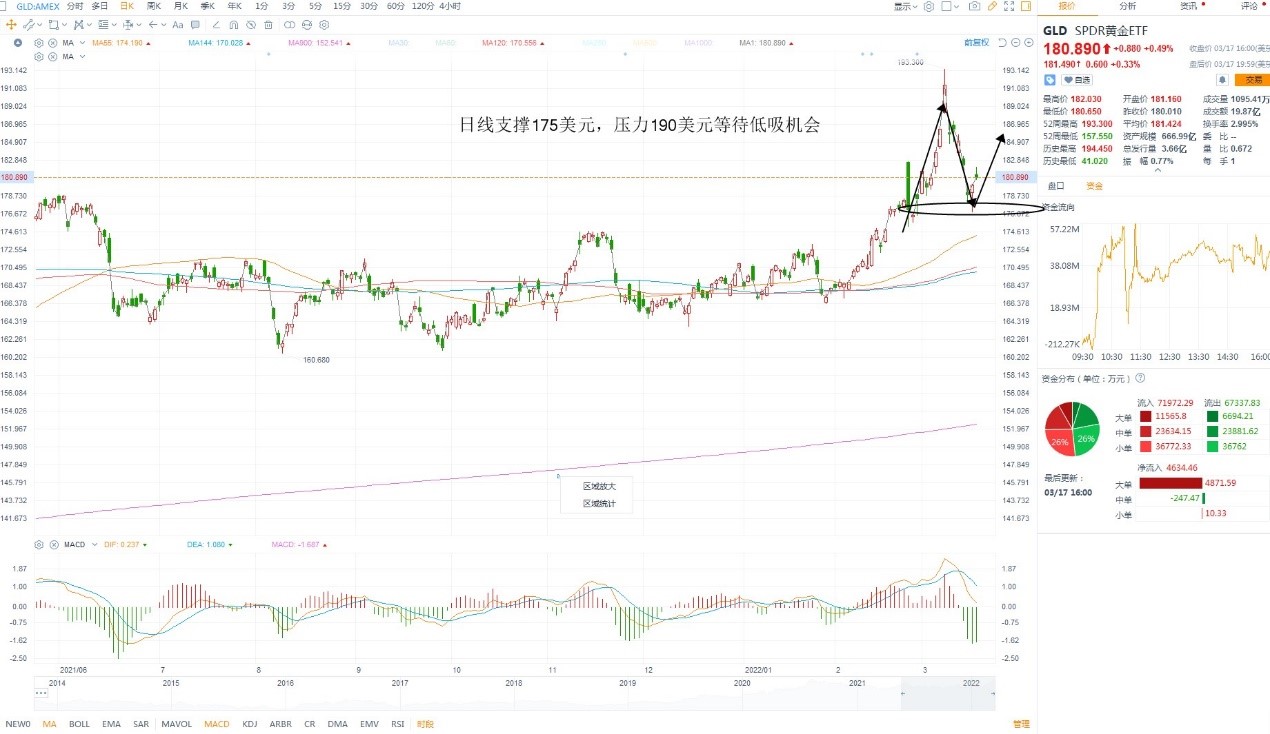Expand second MA indicator dropdown arrow
Viewport: 1270px width, 734px height.
tap(82, 57)
